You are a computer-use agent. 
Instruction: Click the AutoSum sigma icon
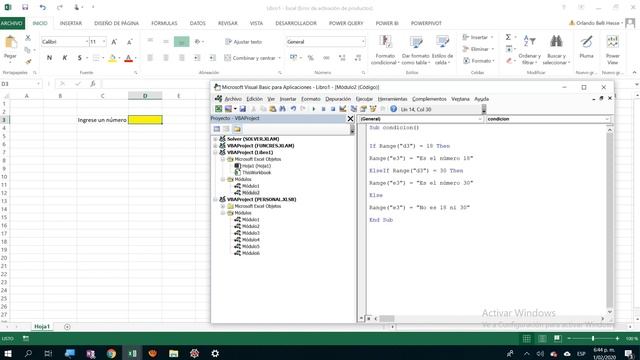pos(508,37)
